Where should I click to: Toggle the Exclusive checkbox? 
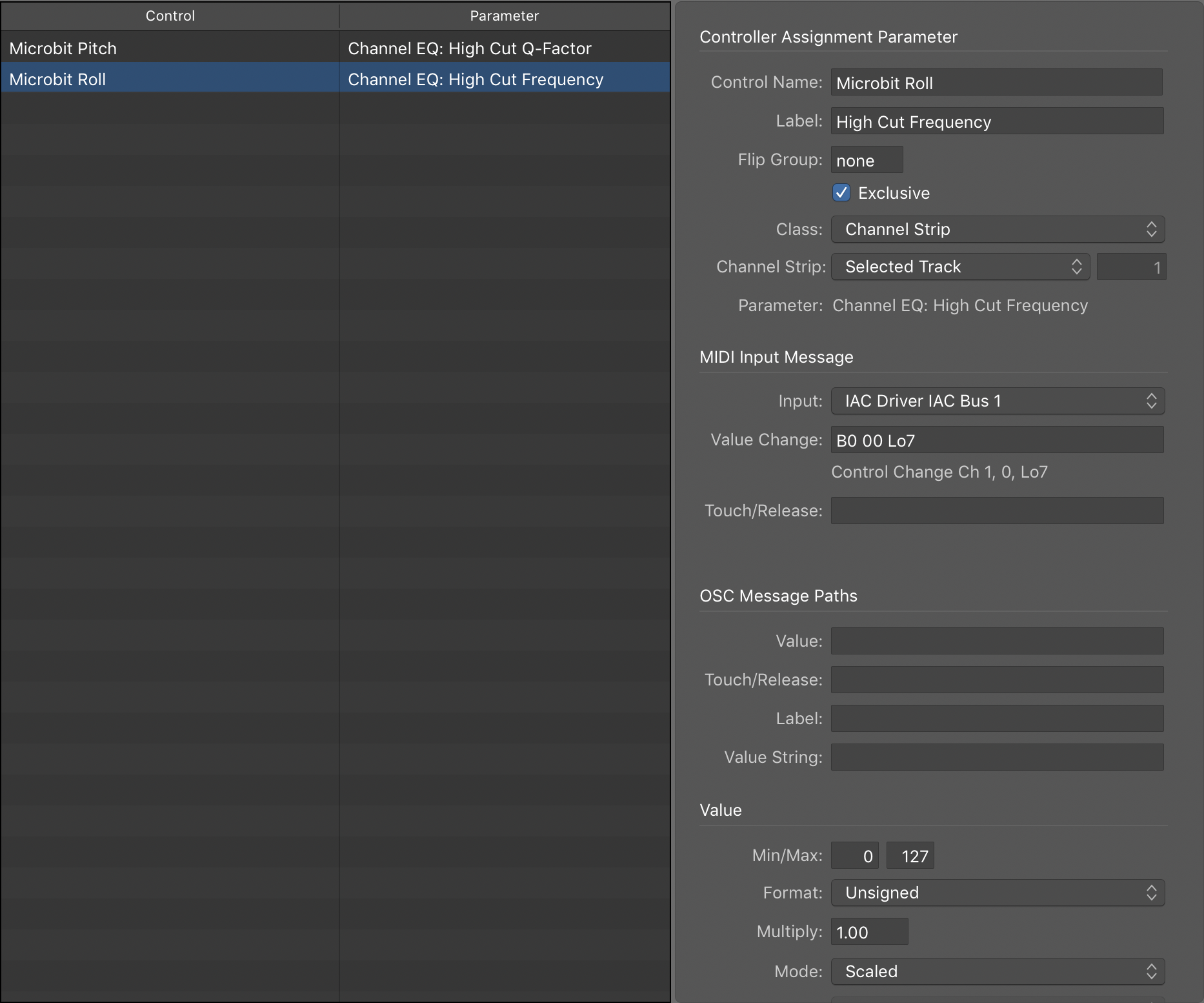click(841, 192)
